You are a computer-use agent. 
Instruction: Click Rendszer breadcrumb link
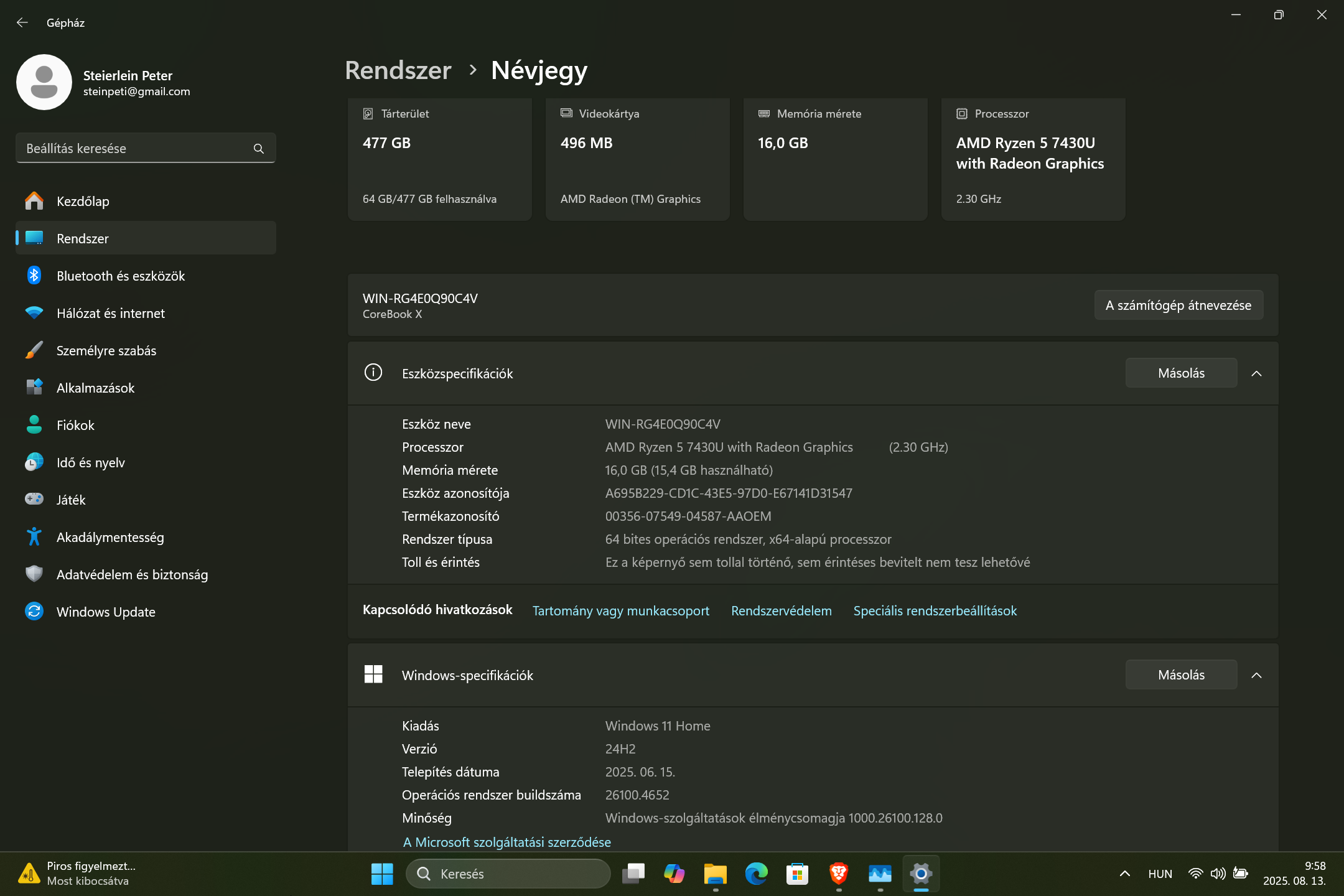398,70
